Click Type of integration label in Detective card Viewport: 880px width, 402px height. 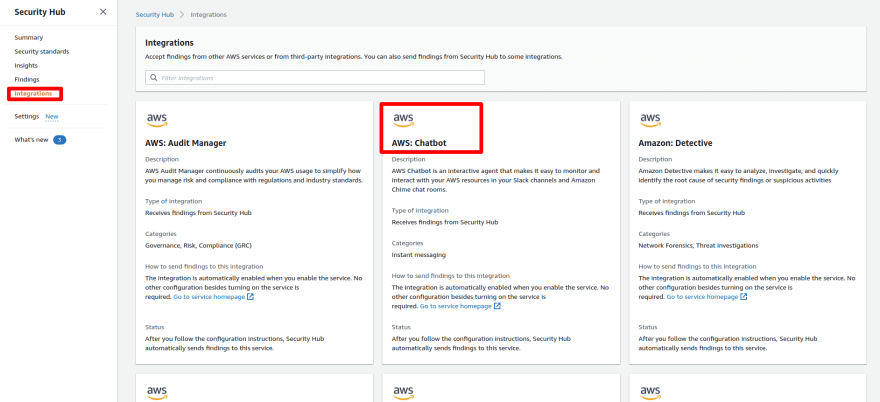[x=667, y=201]
